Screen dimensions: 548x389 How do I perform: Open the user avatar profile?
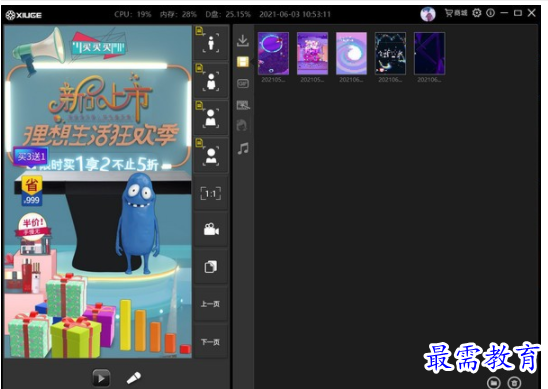pos(428,14)
